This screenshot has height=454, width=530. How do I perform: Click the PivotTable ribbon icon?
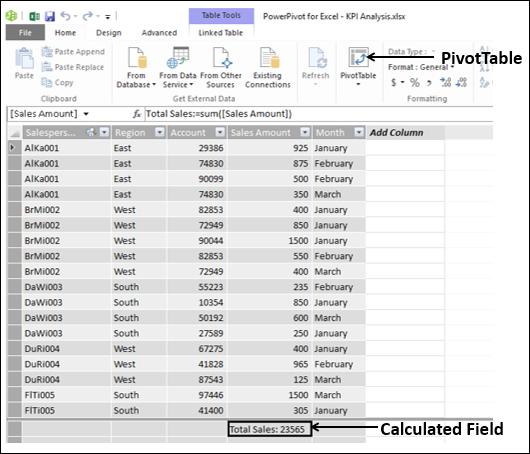pyautogui.click(x=358, y=57)
